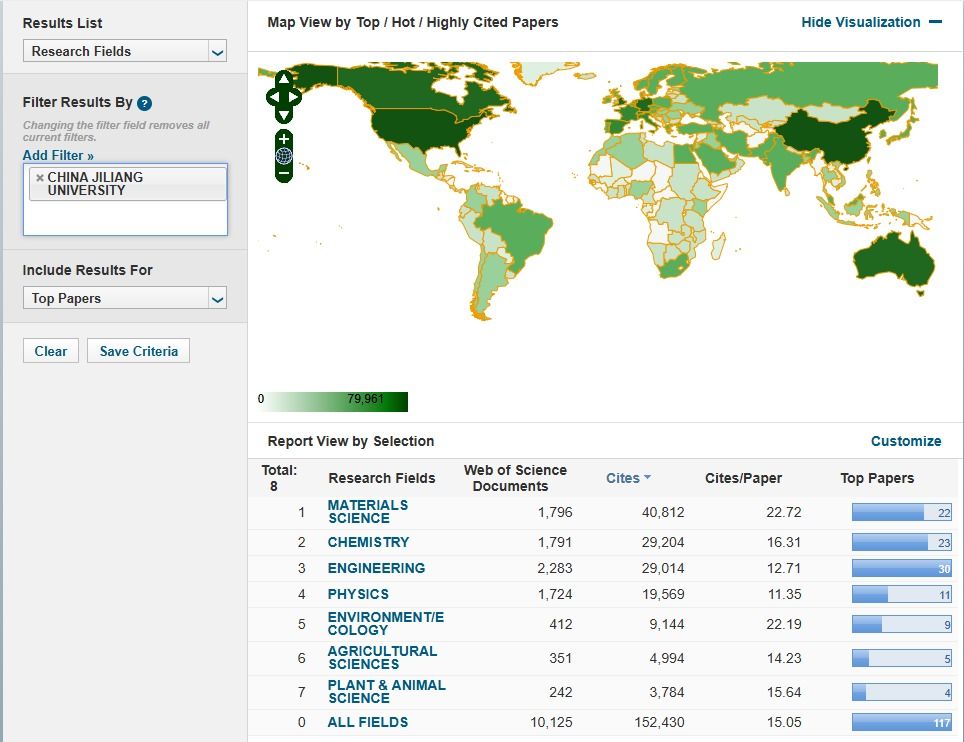This screenshot has height=742, width=964.
Task: Open the Materials Science research field
Action: (367, 512)
